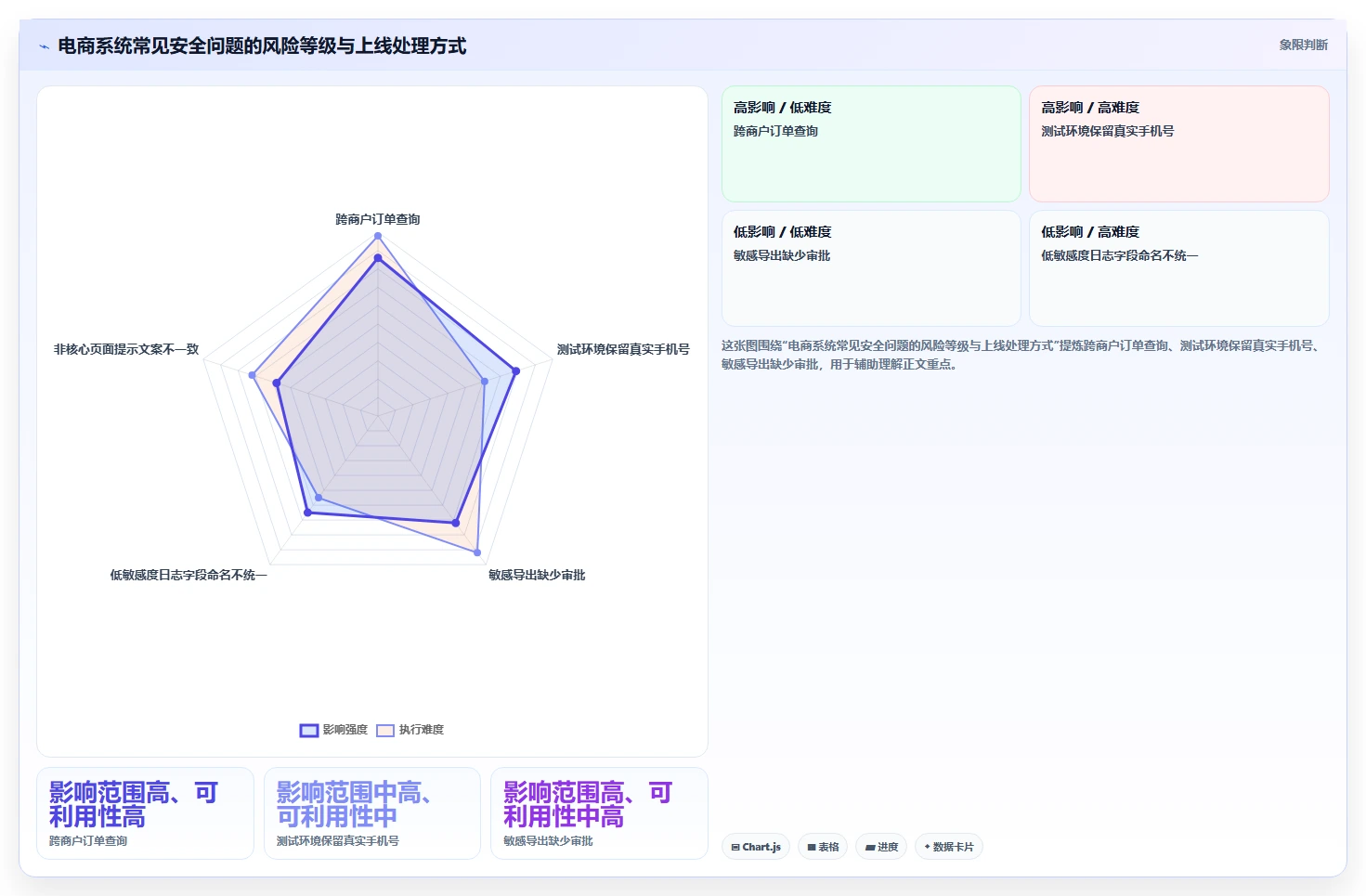The image size is (1366, 896).
Task: Click radar axis label 低敏感度日志字段命名不统一
Action: pyautogui.click(x=189, y=575)
